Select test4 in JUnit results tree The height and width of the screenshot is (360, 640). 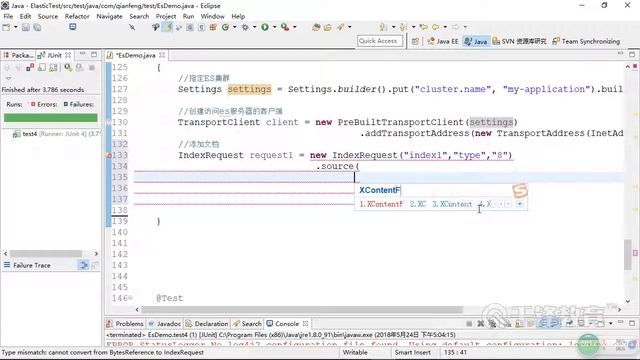56,134
